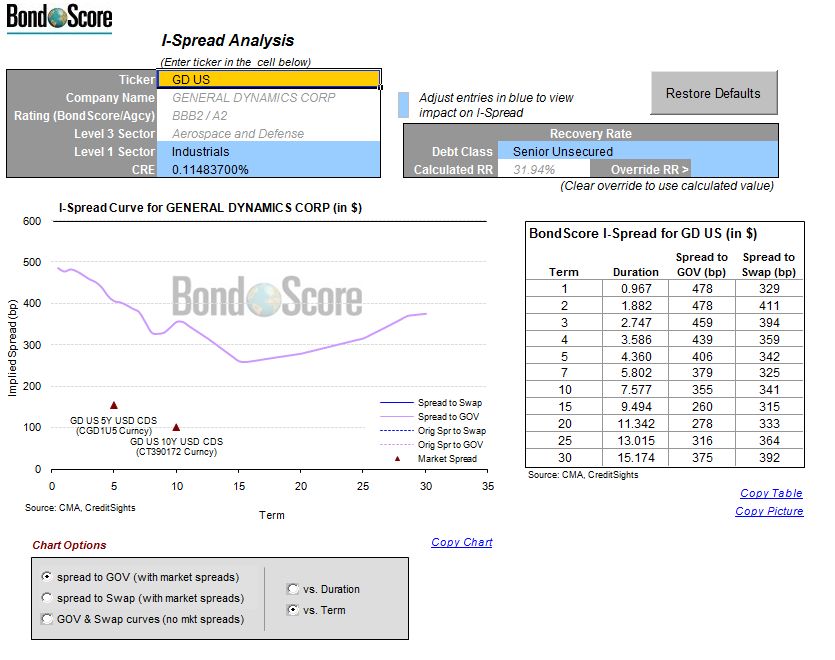Select the CRE value 0.11483700% cell
This screenshot has height=660, width=835.
268,169
